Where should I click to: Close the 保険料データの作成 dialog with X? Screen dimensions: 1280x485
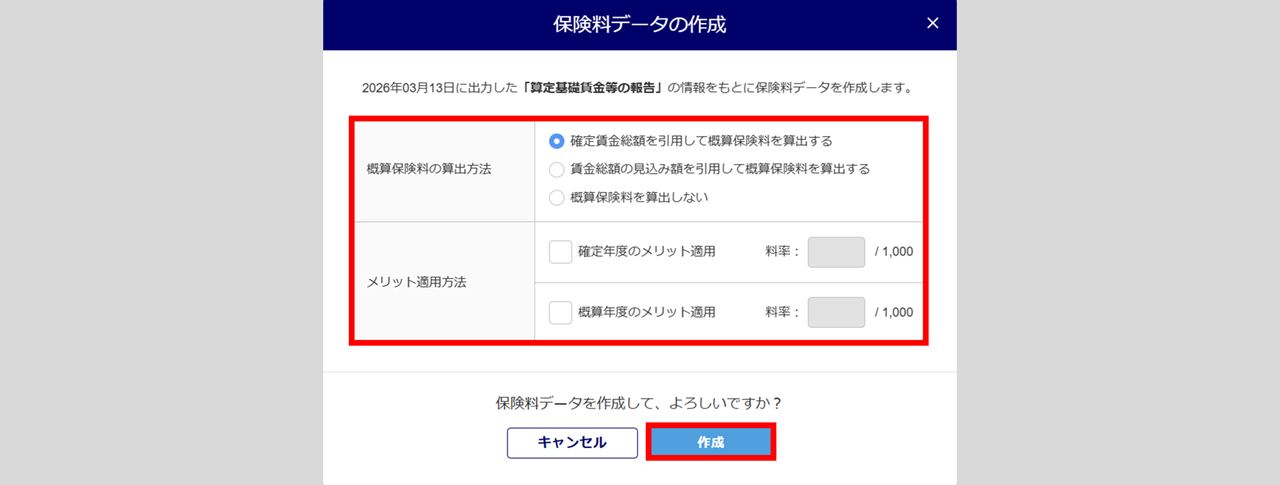[932, 23]
